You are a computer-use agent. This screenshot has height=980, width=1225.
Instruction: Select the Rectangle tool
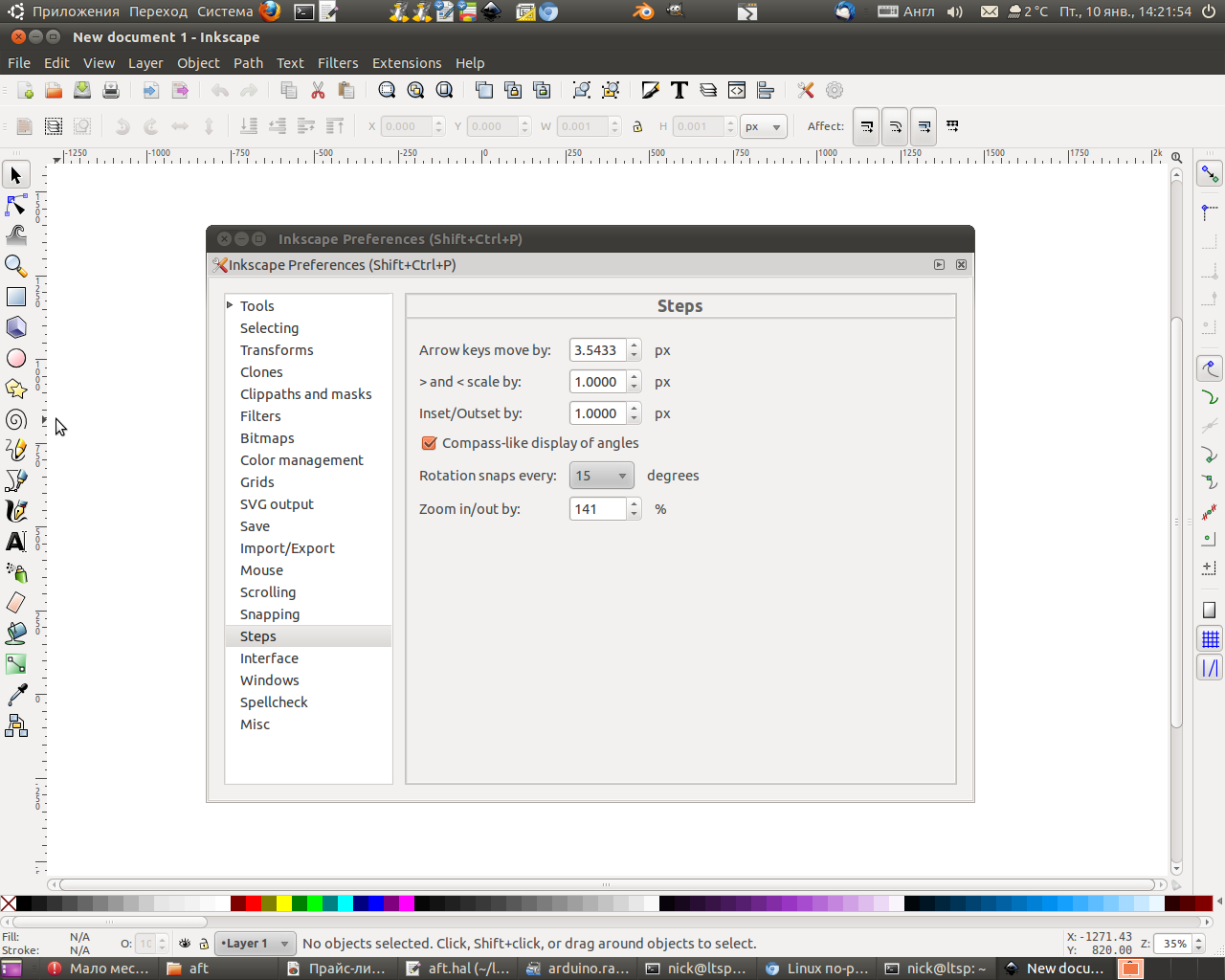tap(16, 297)
